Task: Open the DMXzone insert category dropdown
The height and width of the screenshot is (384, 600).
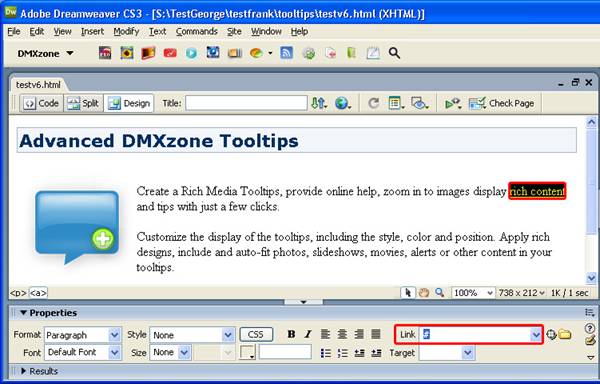Action: point(46,53)
